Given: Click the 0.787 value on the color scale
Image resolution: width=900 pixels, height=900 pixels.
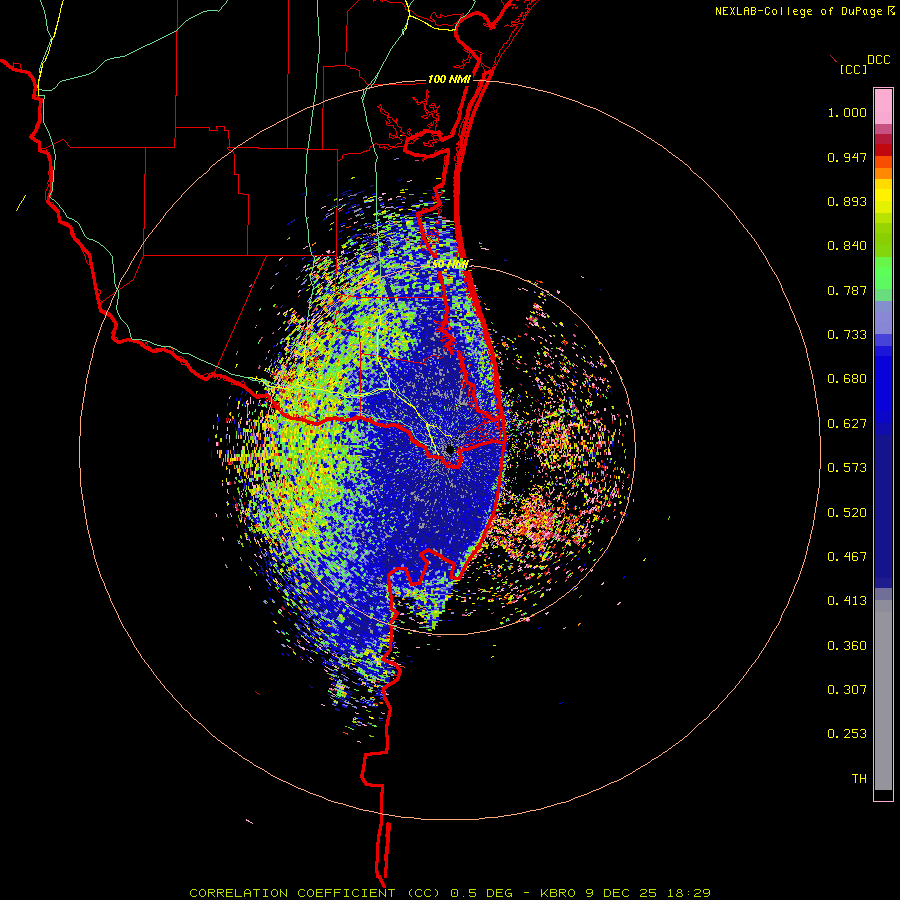Looking at the screenshot, I should 847,290.
